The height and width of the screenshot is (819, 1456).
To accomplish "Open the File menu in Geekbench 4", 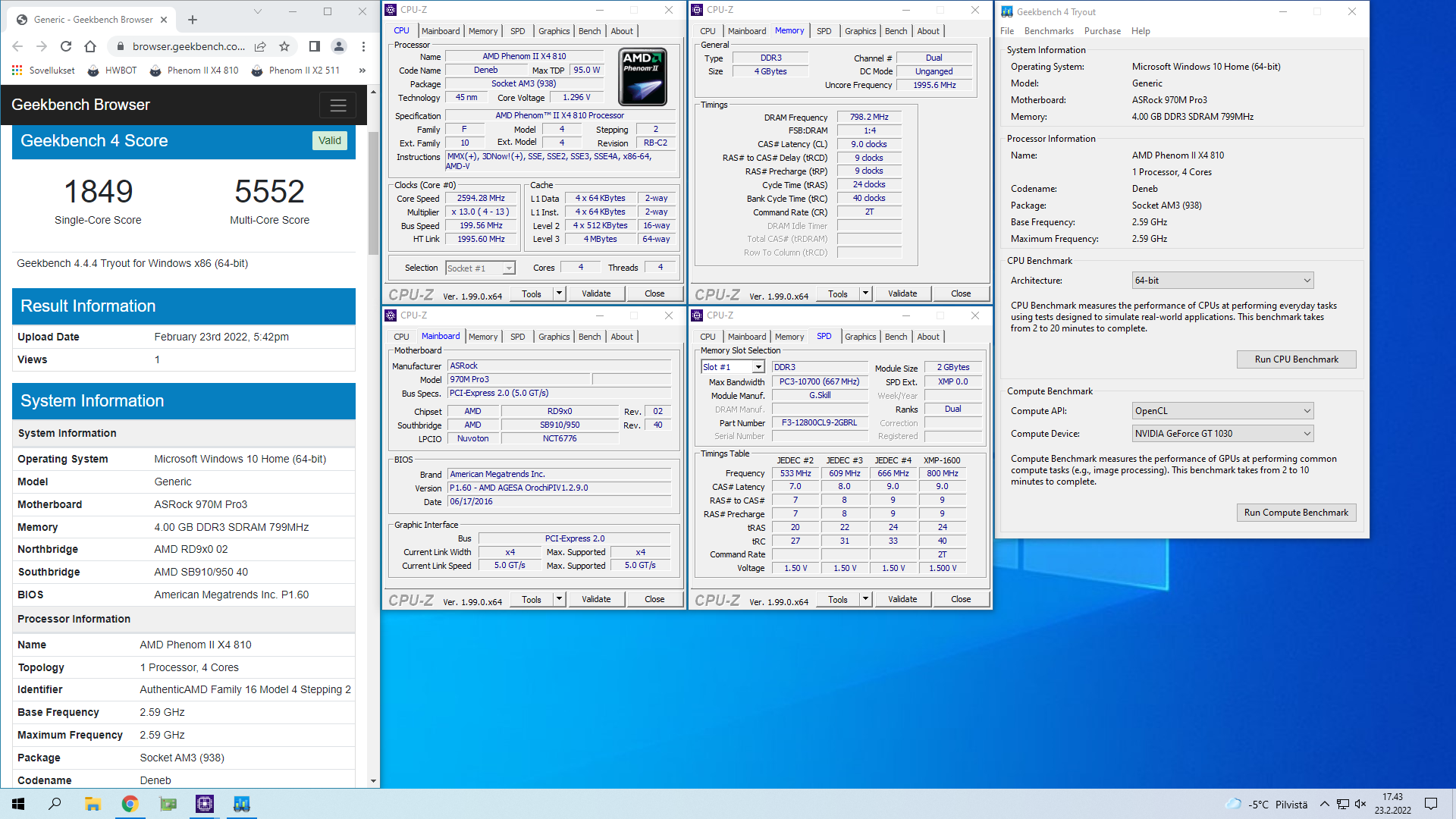I will (1007, 31).
